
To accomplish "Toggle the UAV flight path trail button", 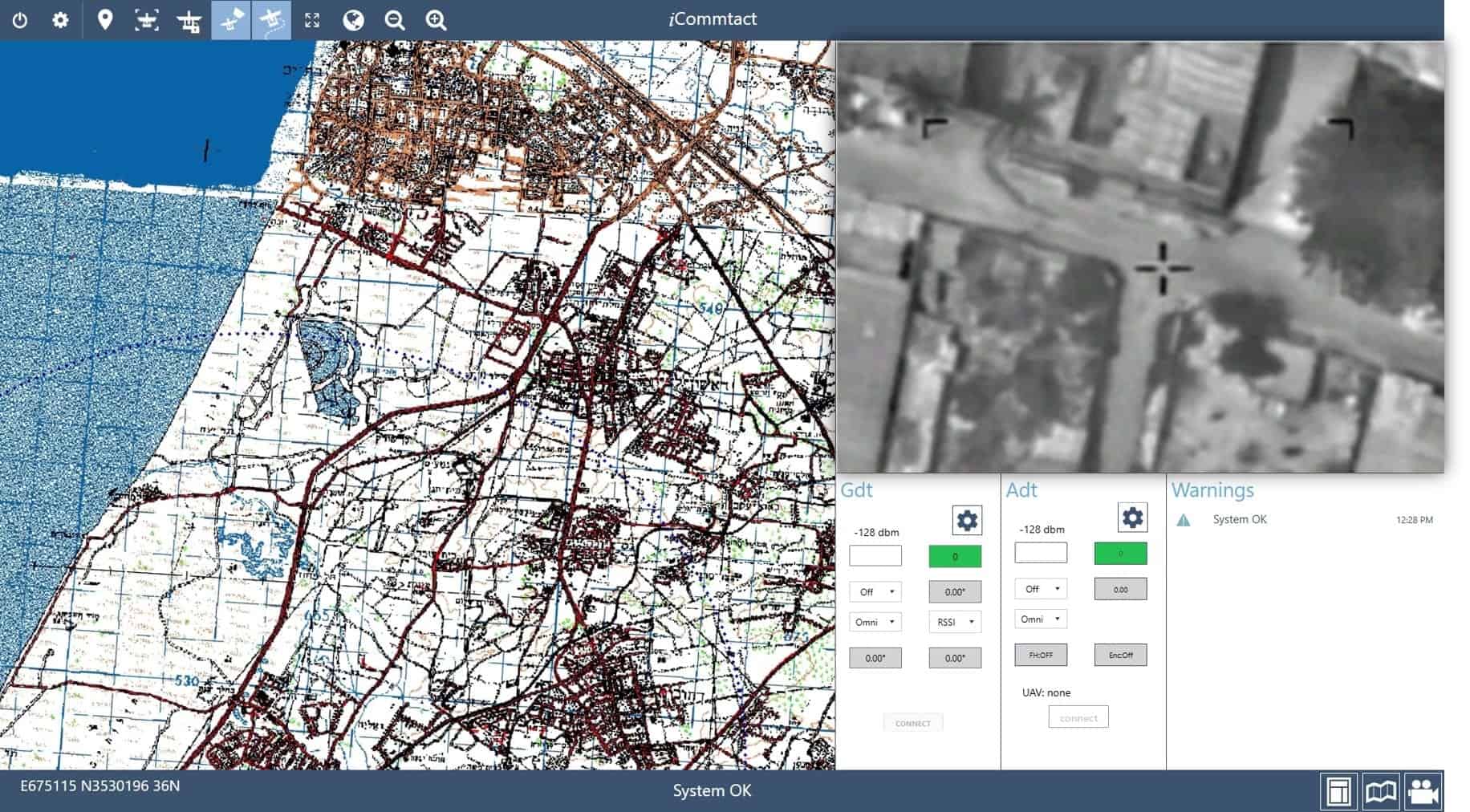I will 271,20.
